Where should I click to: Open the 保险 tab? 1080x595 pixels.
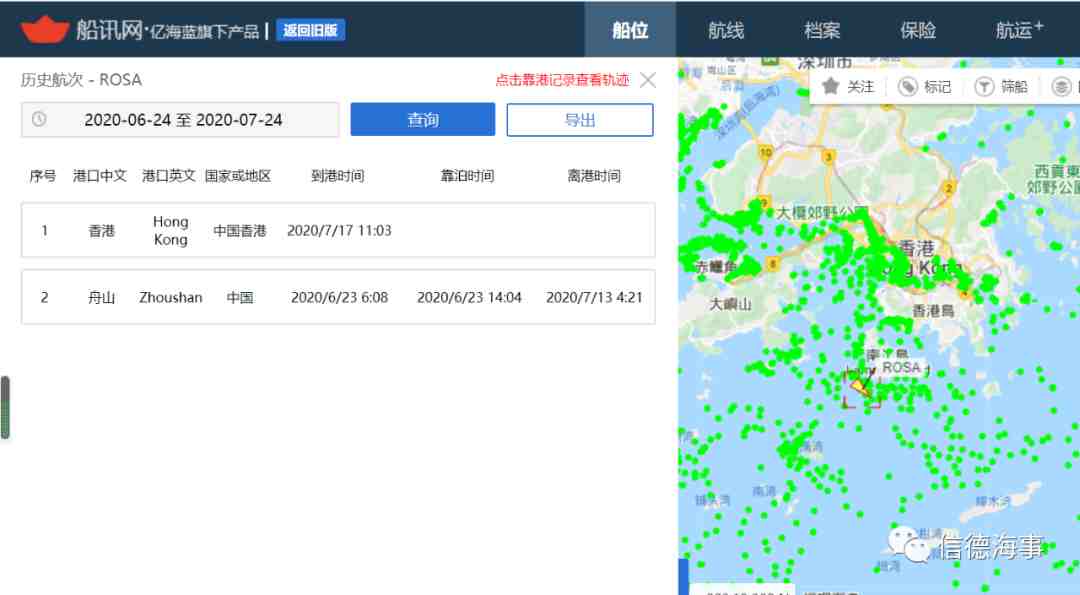(917, 30)
